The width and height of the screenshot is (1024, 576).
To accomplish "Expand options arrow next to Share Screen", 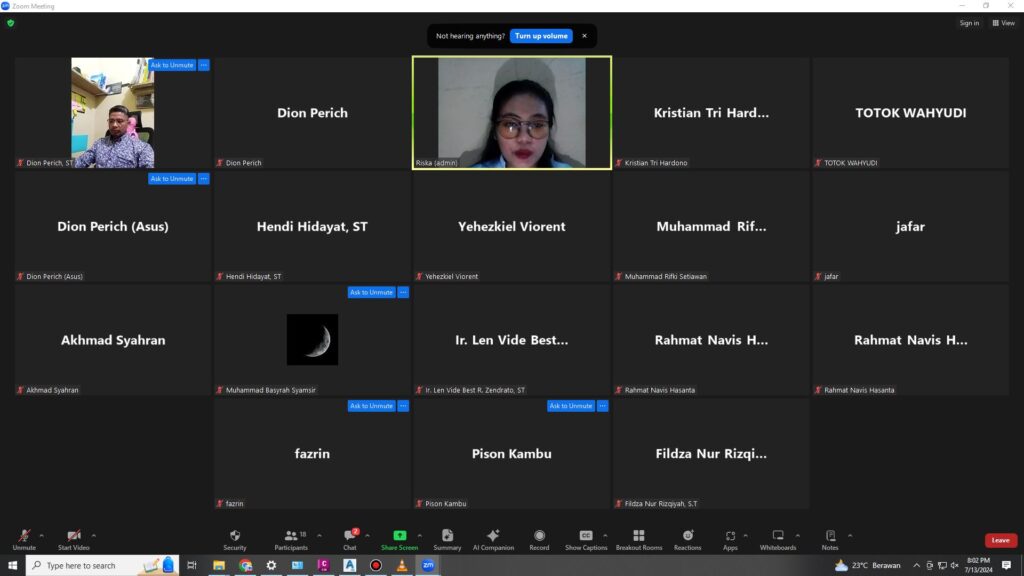I will click(x=419, y=535).
